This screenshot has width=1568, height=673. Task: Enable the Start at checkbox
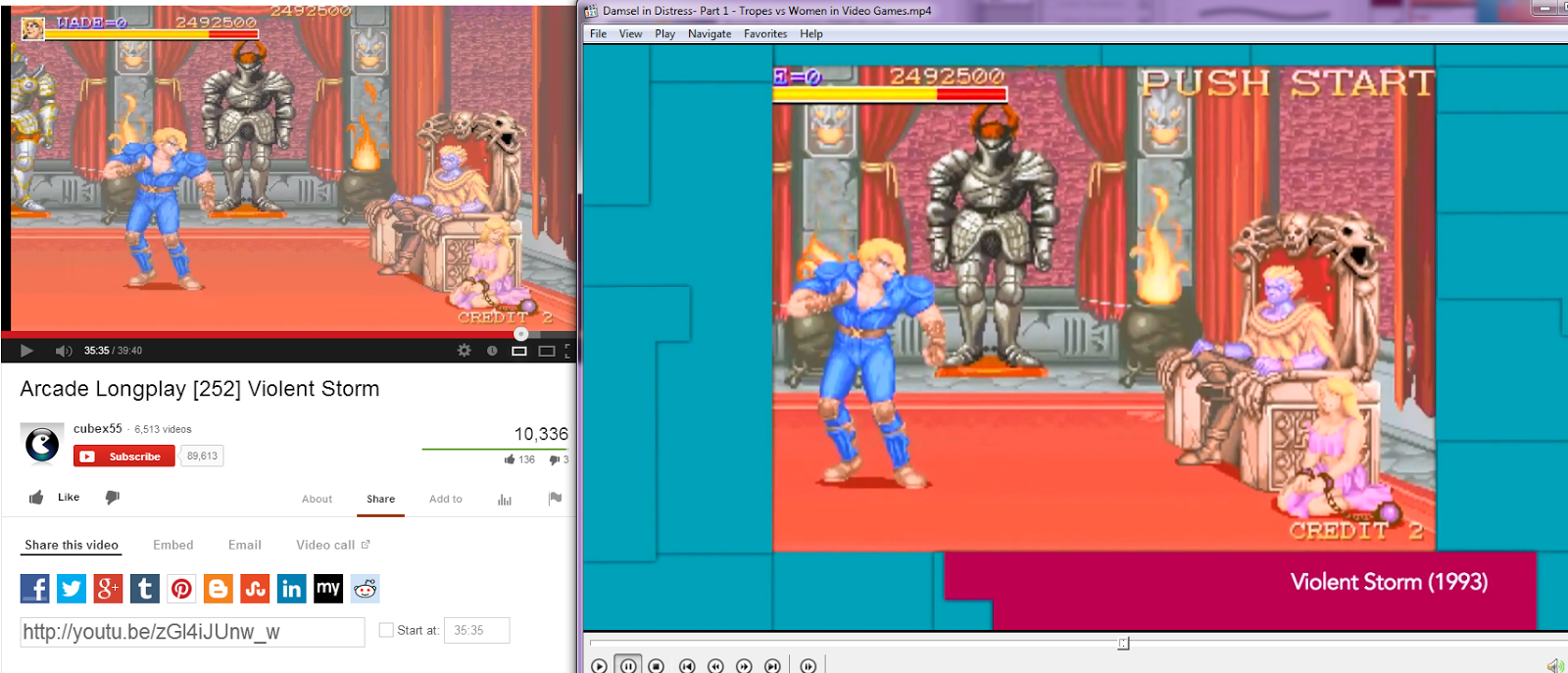coord(386,630)
